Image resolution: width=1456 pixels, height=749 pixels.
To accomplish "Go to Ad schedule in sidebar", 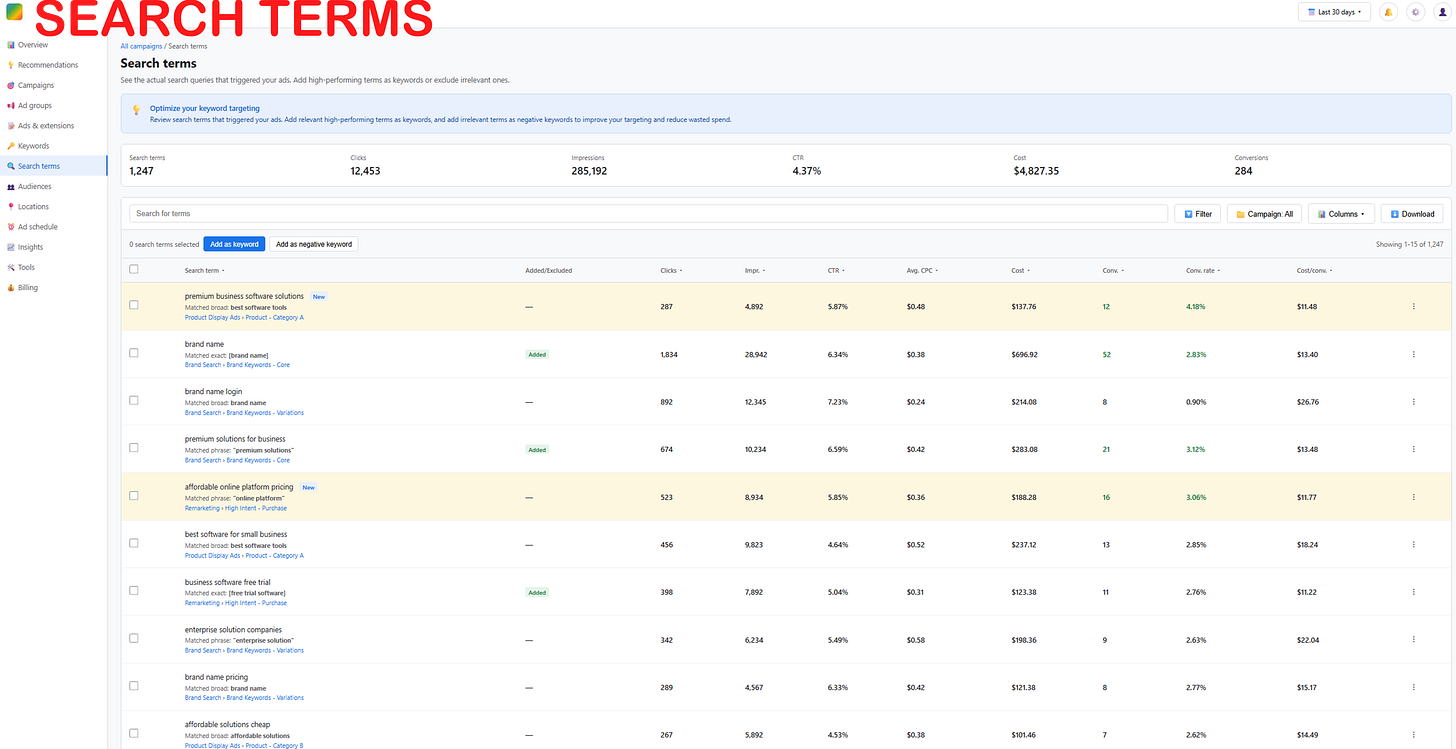I will 53,227.
